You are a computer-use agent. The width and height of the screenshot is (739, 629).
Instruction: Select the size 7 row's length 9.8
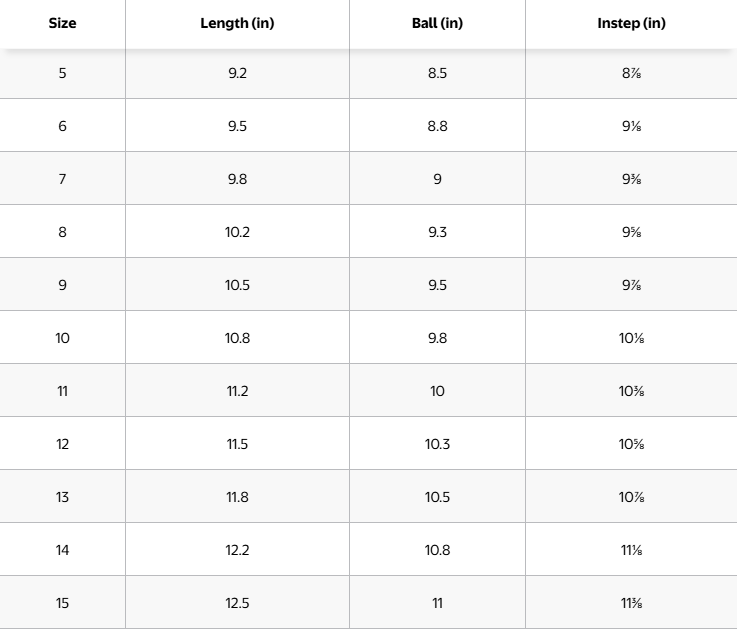(x=237, y=179)
